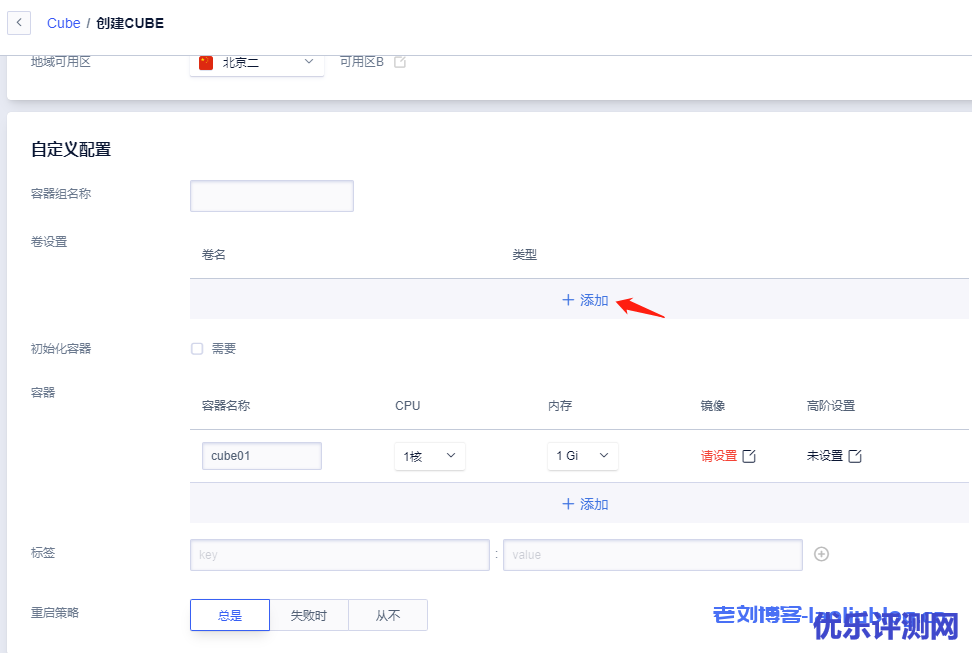Click the tag key input field
Viewport: 972px width, 653px height.
(x=340, y=555)
